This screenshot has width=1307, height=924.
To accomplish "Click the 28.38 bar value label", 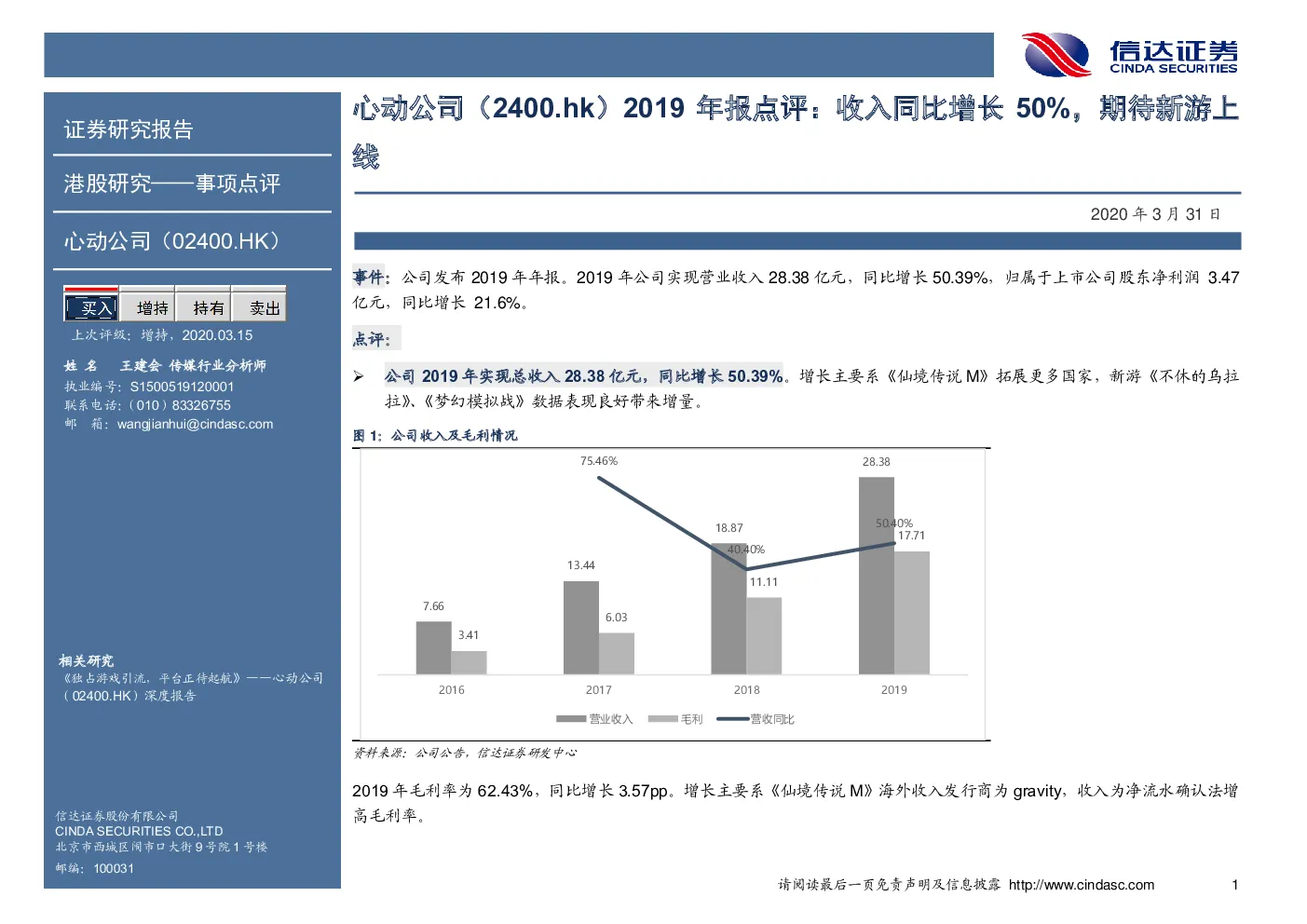I will click(x=877, y=462).
